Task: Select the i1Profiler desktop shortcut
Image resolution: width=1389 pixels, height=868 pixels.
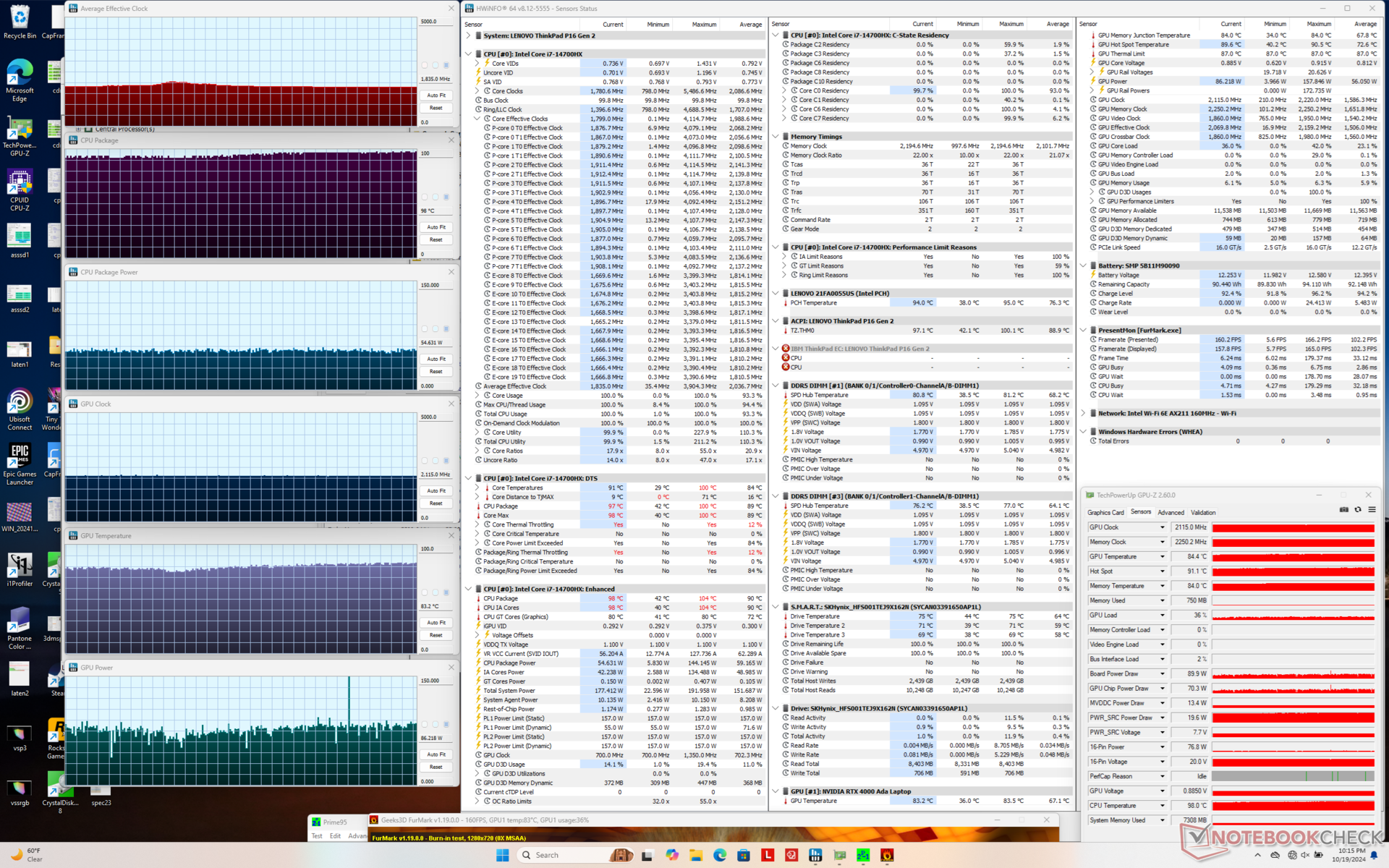Action: (20, 570)
